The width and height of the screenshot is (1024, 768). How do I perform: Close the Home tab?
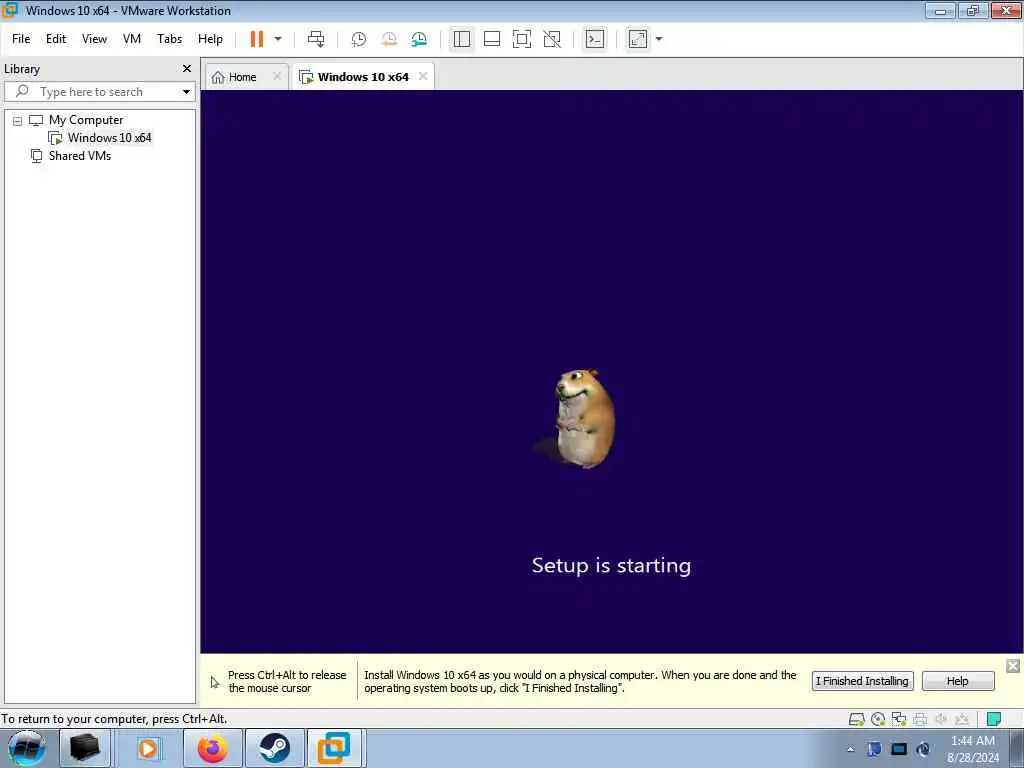277,76
